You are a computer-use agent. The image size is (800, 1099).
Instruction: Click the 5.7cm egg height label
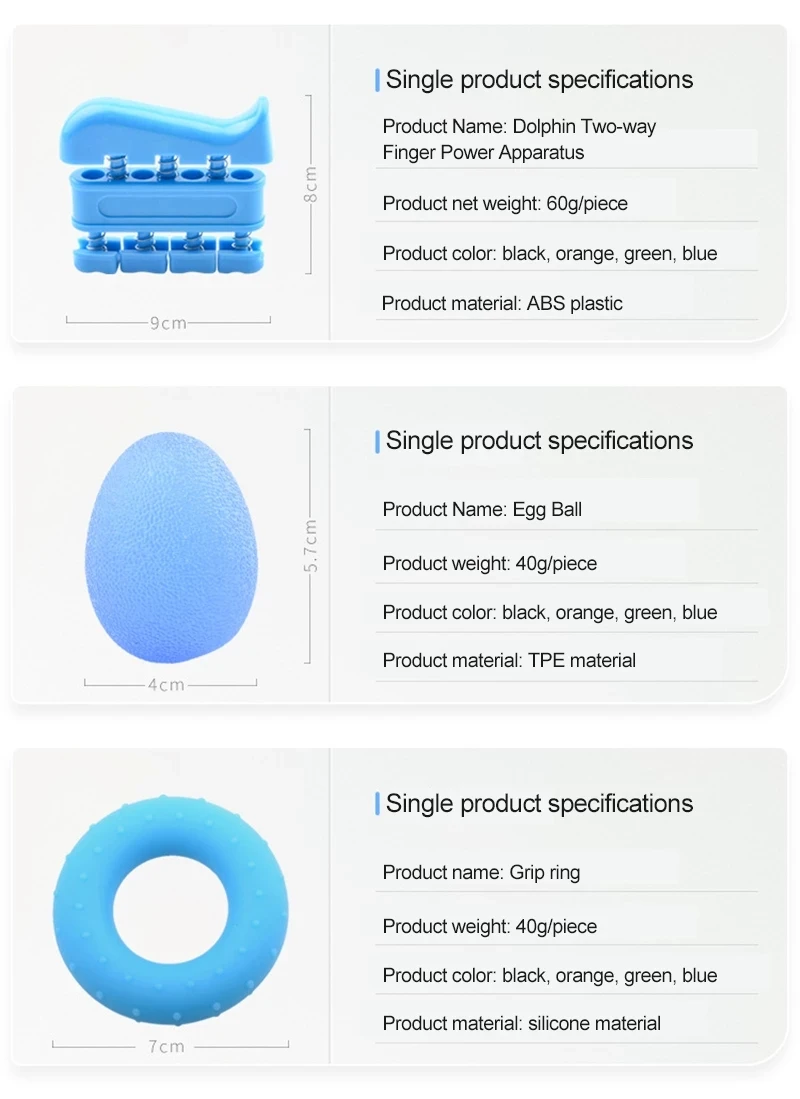click(311, 546)
